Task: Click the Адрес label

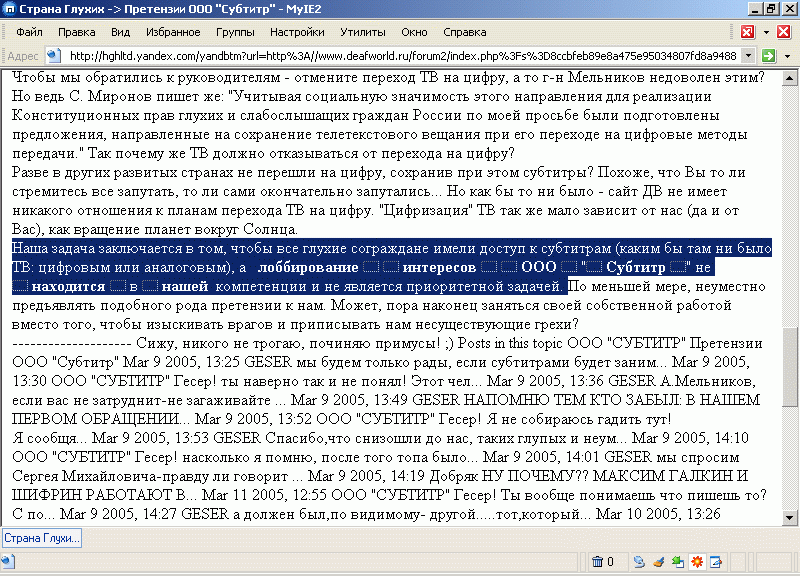Action: tap(23, 56)
